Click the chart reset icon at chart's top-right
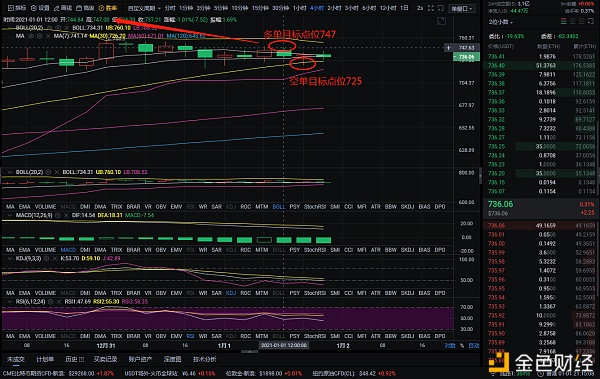Screen dimensions: 600x379 441,21
